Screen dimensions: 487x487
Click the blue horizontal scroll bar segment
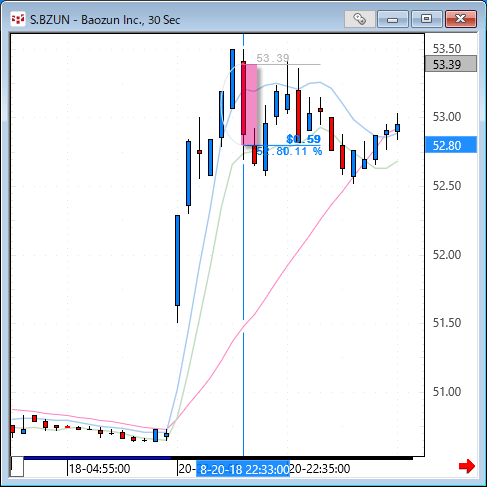coord(97,458)
